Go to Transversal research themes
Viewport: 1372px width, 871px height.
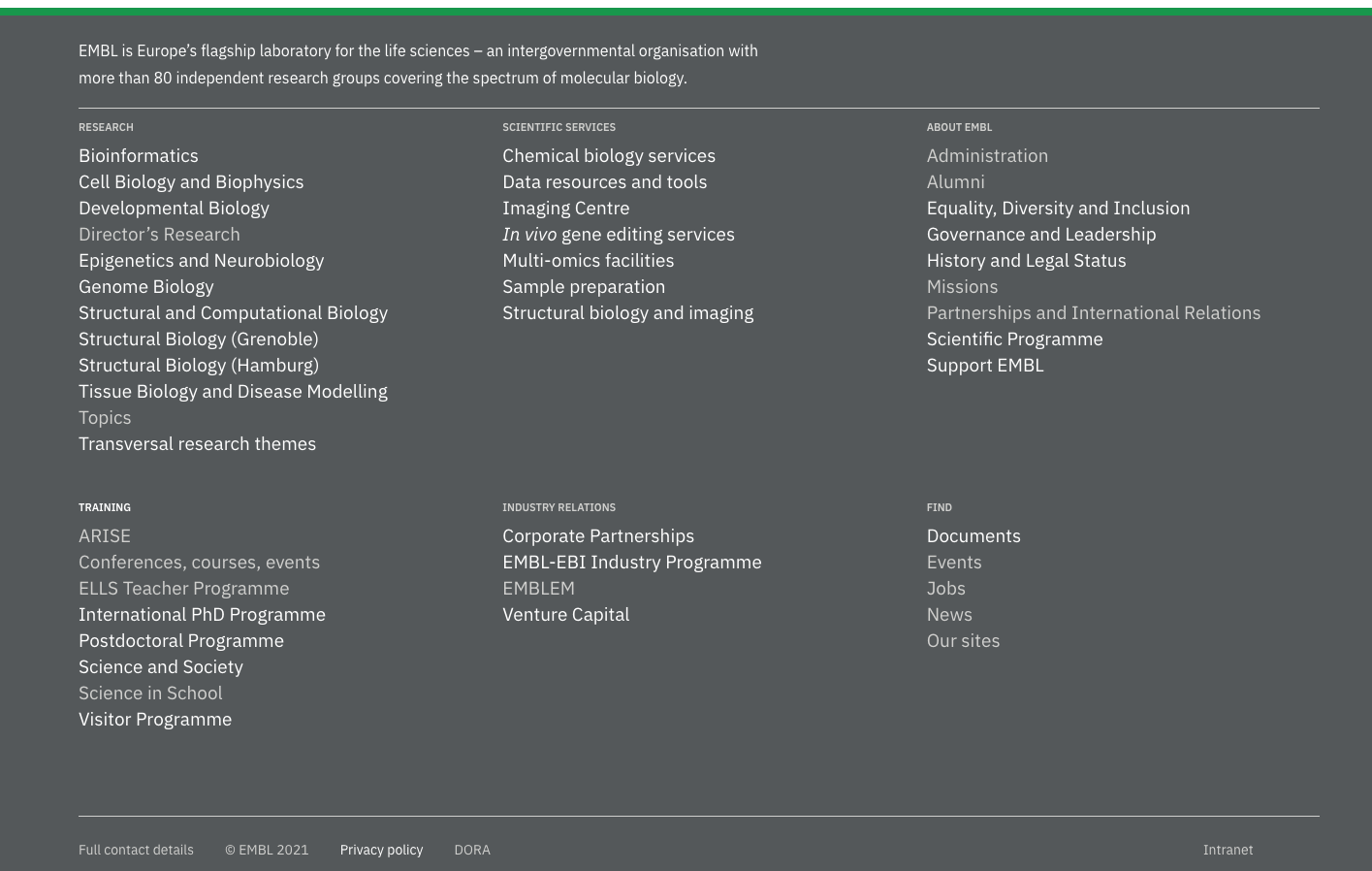(x=197, y=443)
